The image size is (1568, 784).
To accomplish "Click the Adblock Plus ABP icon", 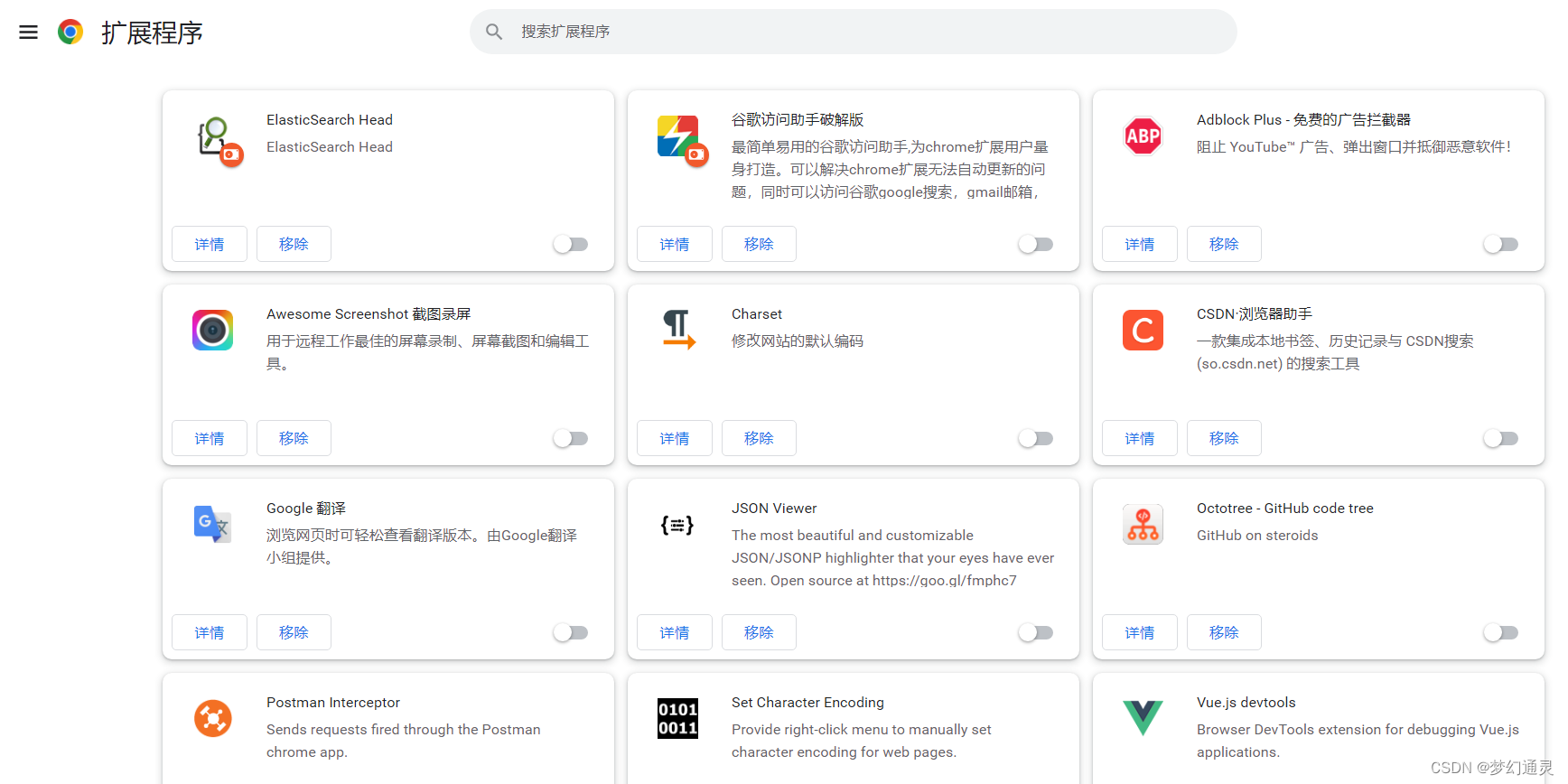I will [x=1143, y=136].
